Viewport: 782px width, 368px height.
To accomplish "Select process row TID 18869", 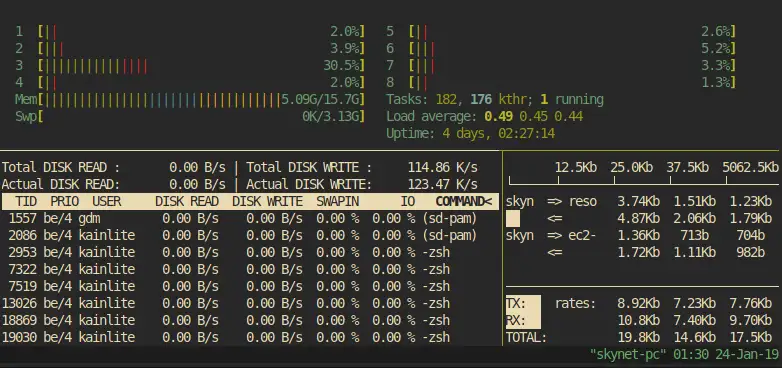I will 249,320.
